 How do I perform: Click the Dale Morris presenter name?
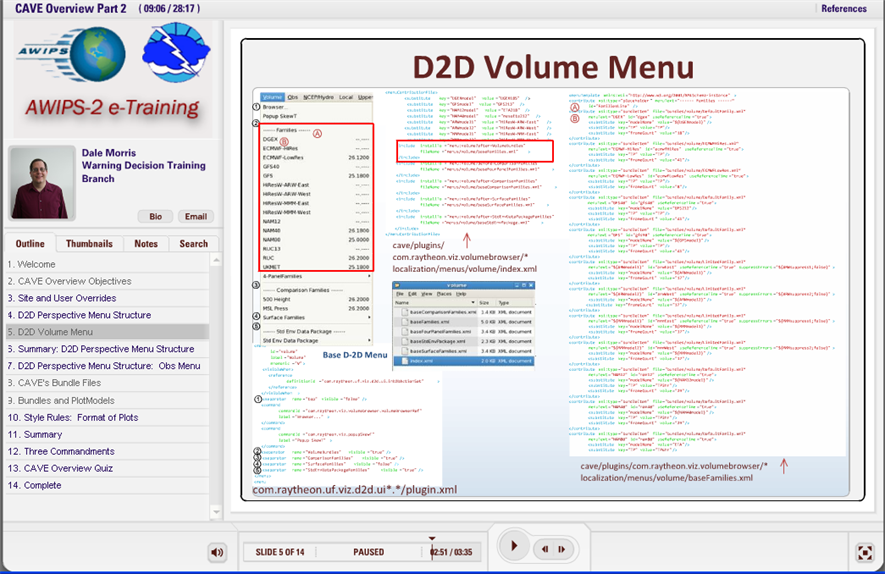[109, 153]
